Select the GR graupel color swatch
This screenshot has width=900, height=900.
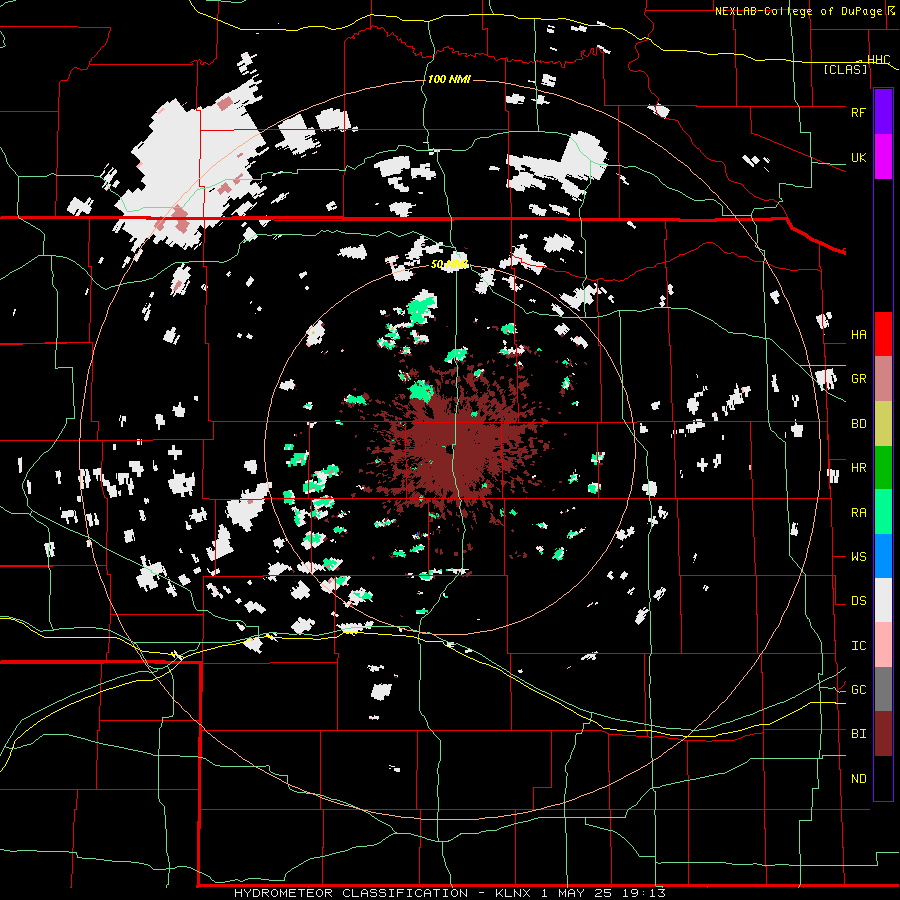(x=883, y=378)
